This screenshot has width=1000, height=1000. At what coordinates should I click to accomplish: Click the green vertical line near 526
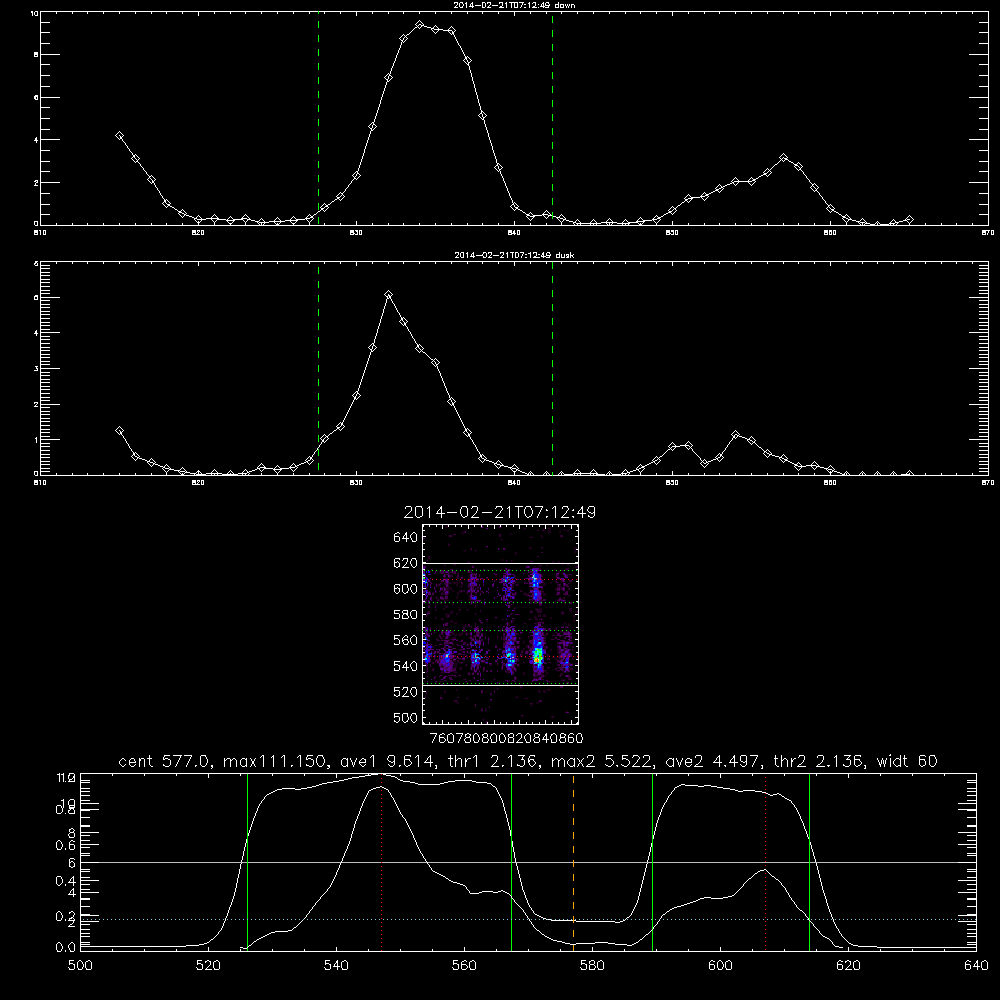[247, 861]
